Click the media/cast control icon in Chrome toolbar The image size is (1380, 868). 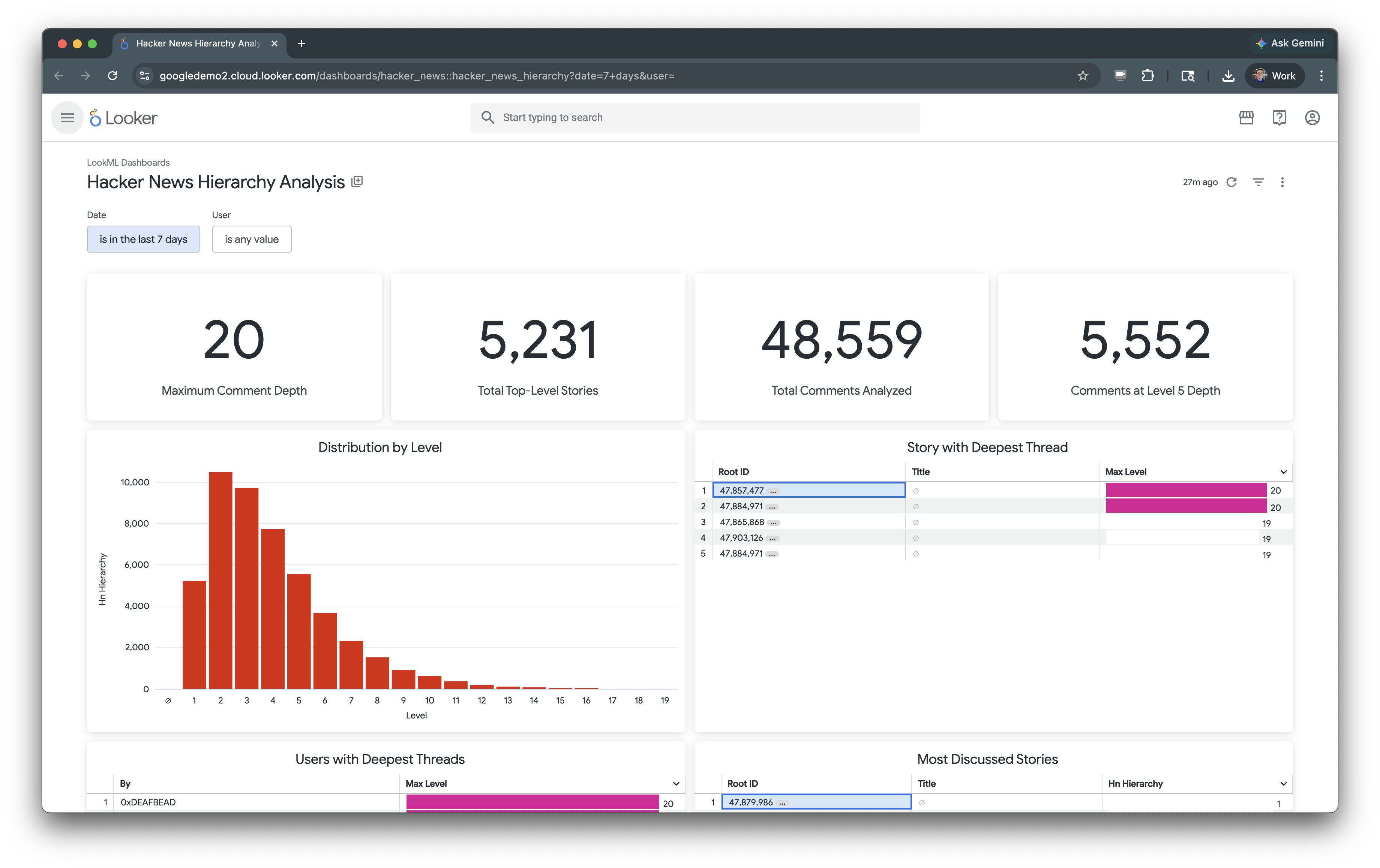(x=1120, y=76)
